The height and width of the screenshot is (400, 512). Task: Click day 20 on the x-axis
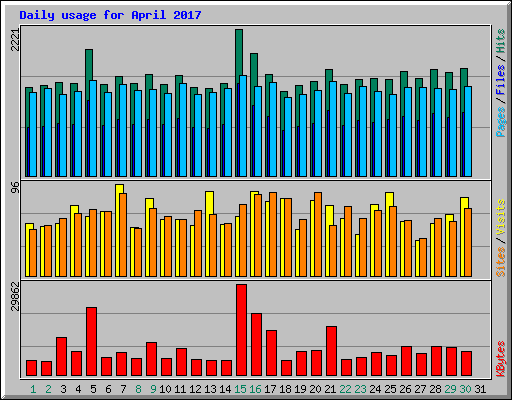315,389
